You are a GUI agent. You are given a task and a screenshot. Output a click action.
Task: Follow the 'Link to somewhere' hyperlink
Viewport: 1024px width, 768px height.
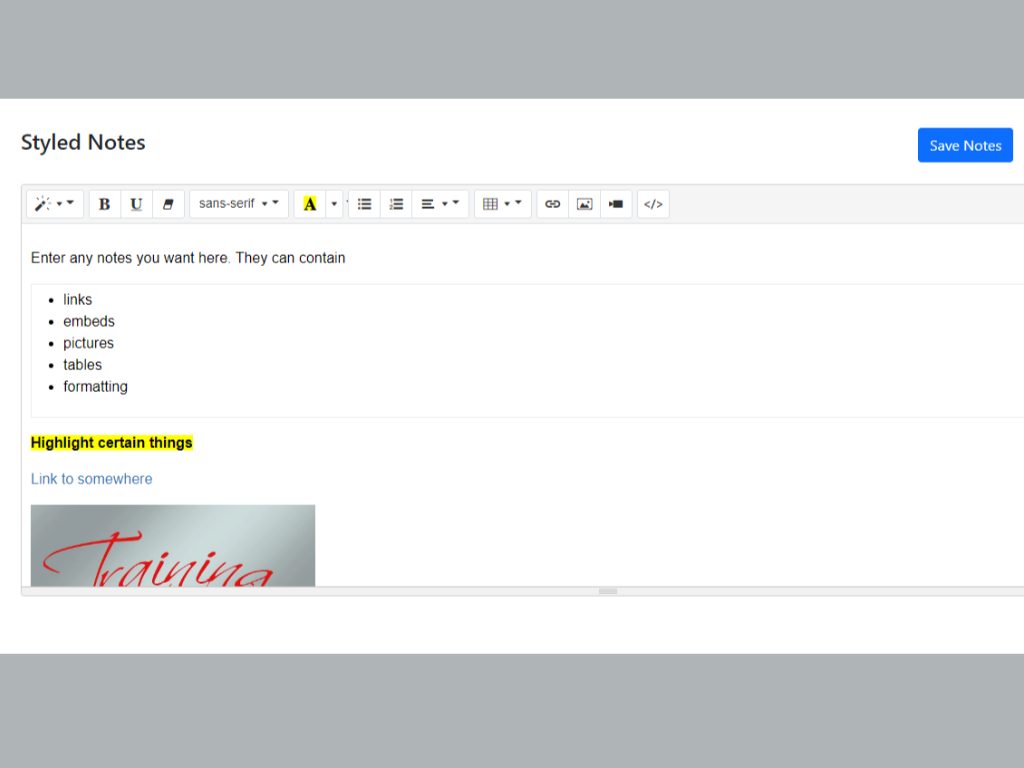pyautogui.click(x=92, y=479)
